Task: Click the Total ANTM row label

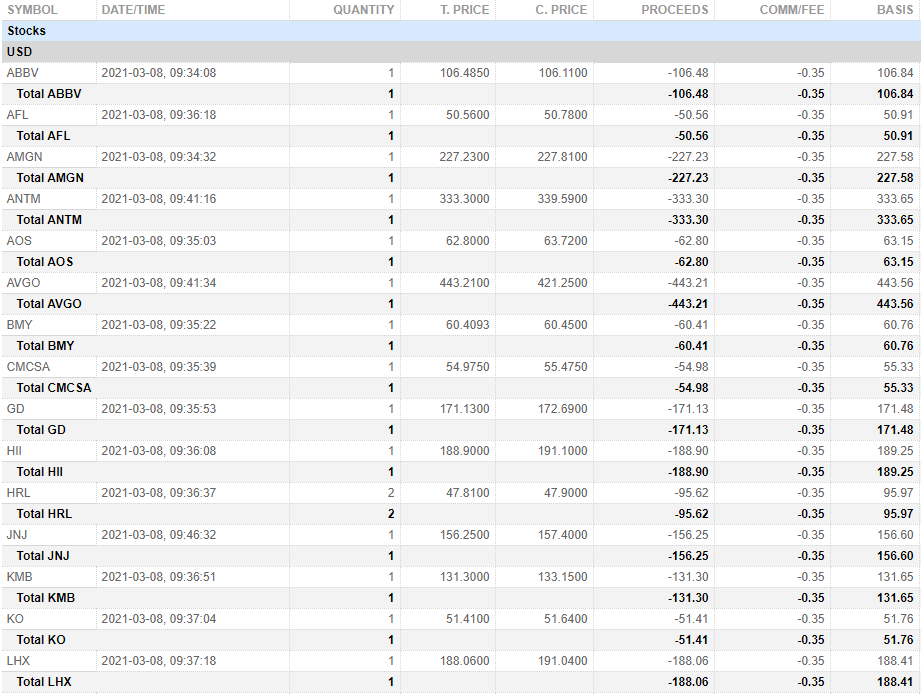Action: (x=49, y=220)
